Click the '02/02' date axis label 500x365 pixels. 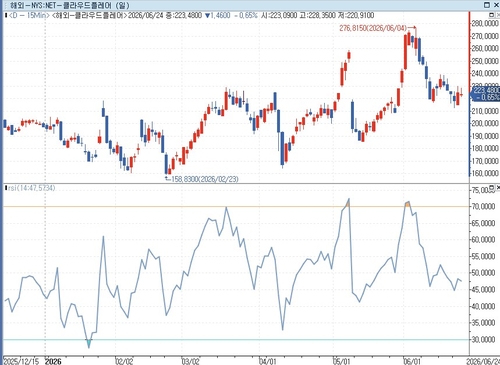[124, 361]
